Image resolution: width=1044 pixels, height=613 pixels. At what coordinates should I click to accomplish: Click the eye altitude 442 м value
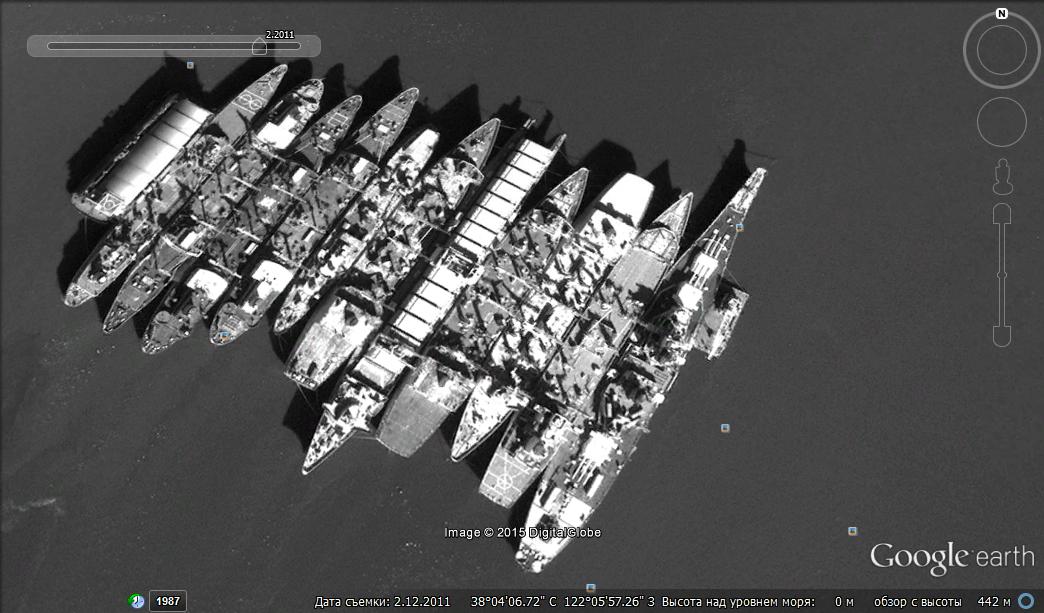pyautogui.click(x=993, y=602)
